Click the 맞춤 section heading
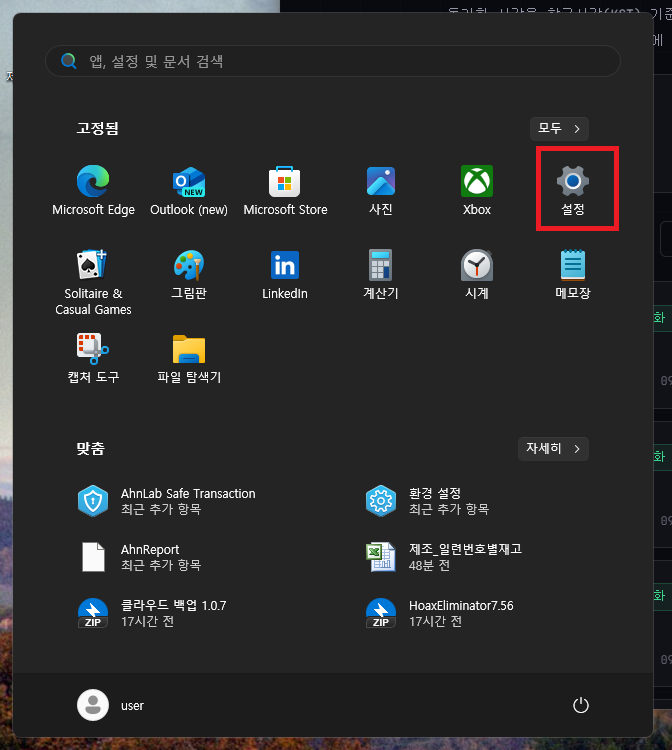 coord(90,448)
